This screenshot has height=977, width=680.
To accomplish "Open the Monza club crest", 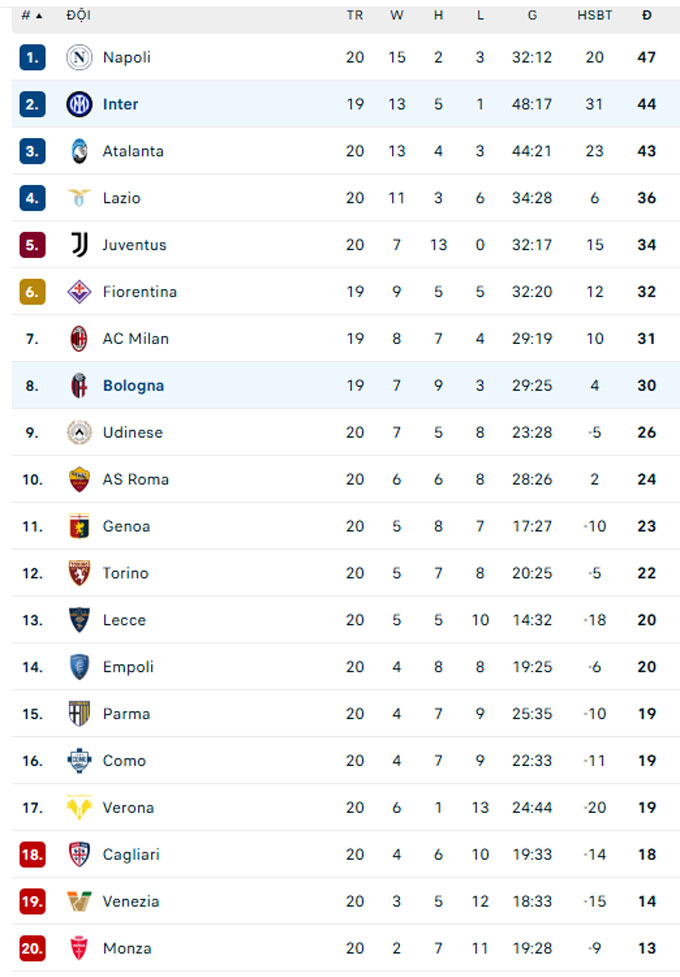I will pos(79,948).
